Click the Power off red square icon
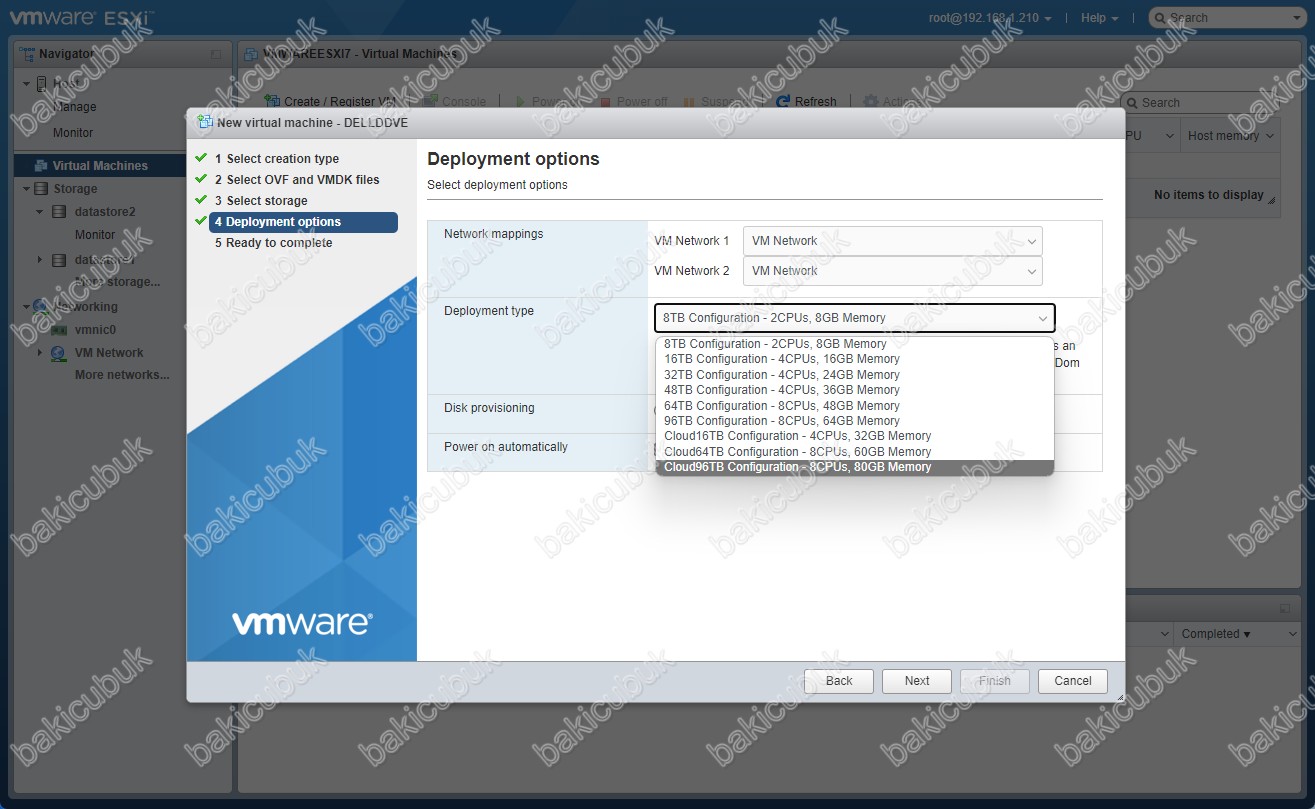This screenshot has height=809, width=1315. [604, 102]
